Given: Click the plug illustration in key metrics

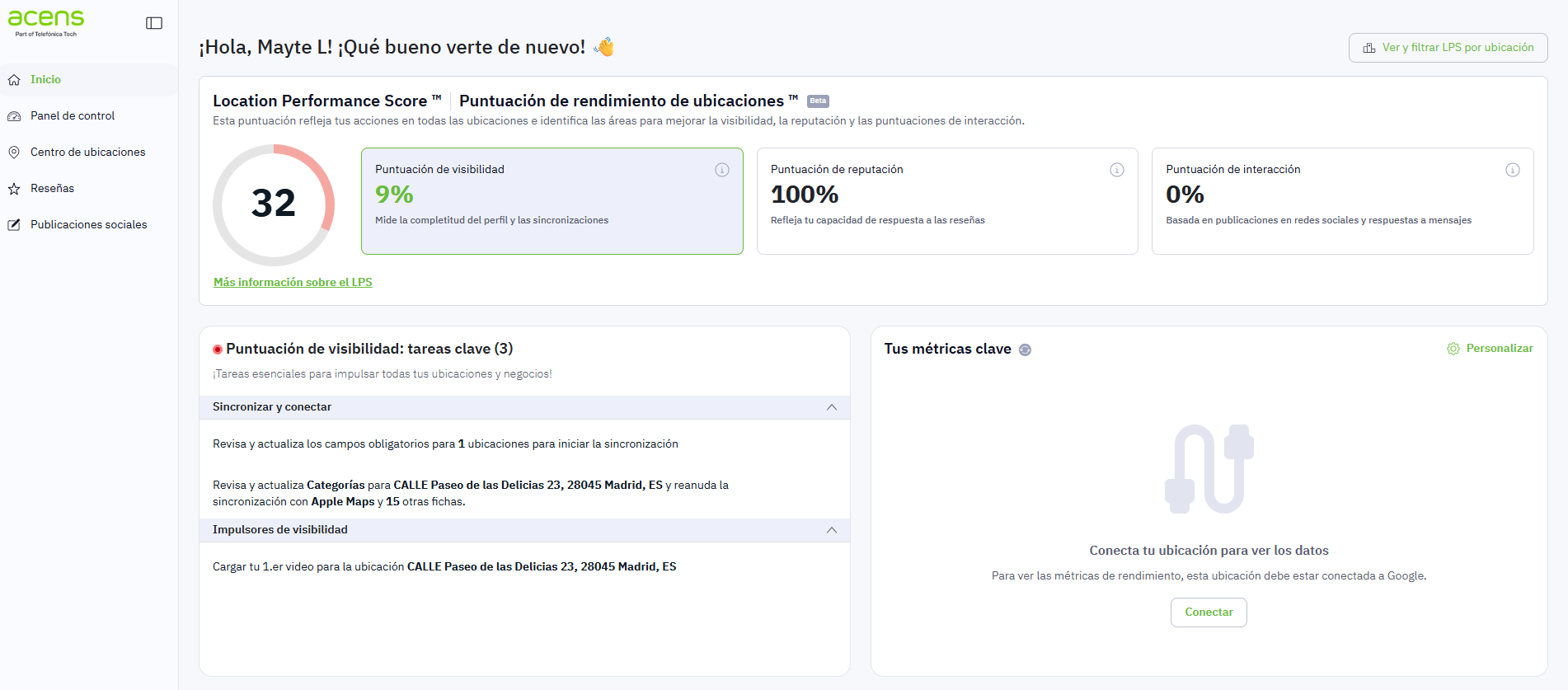Looking at the screenshot, I should click(1209, 468).
